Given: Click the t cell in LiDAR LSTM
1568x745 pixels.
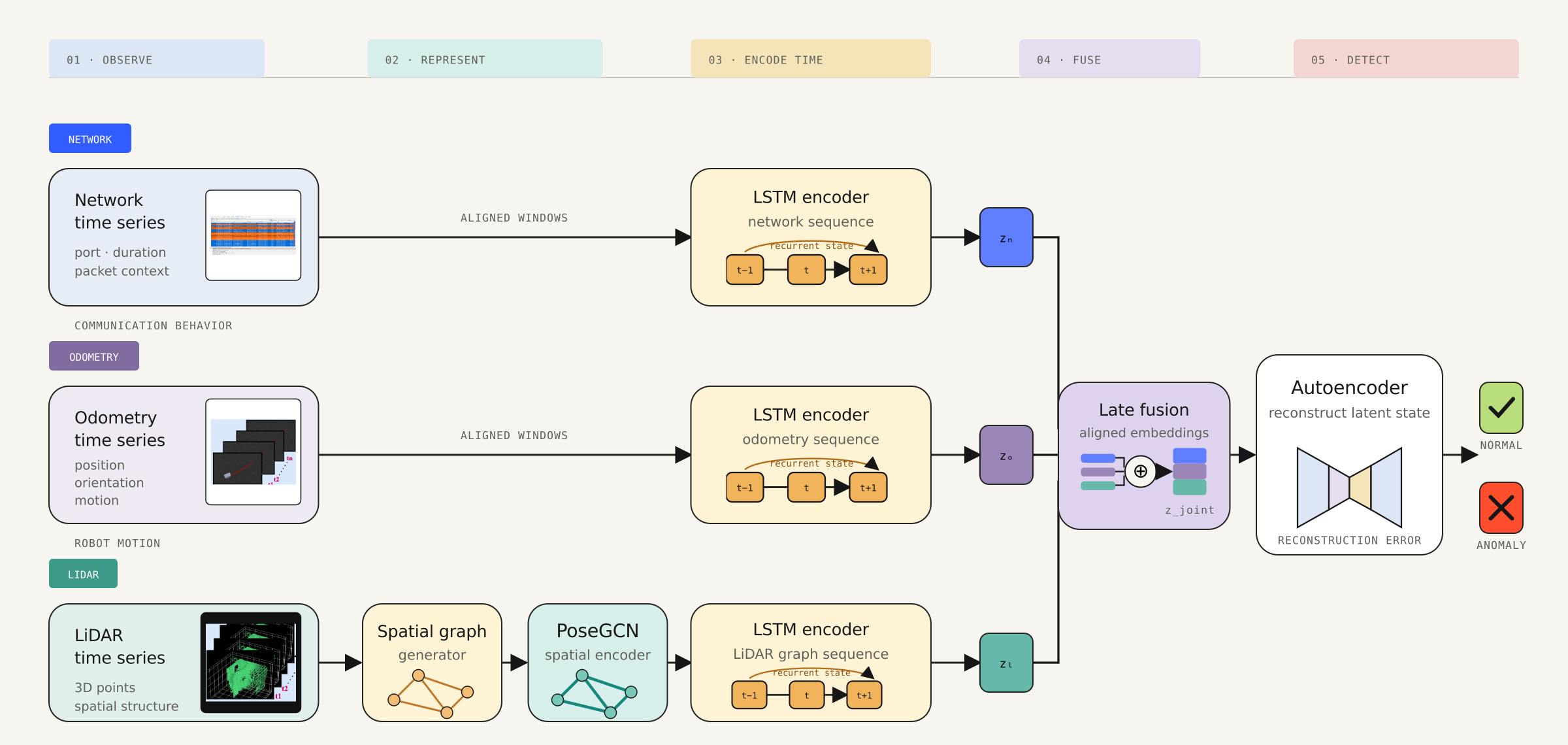Looking at the screenshot, I should pyautogui.click(x=807, y=695).
